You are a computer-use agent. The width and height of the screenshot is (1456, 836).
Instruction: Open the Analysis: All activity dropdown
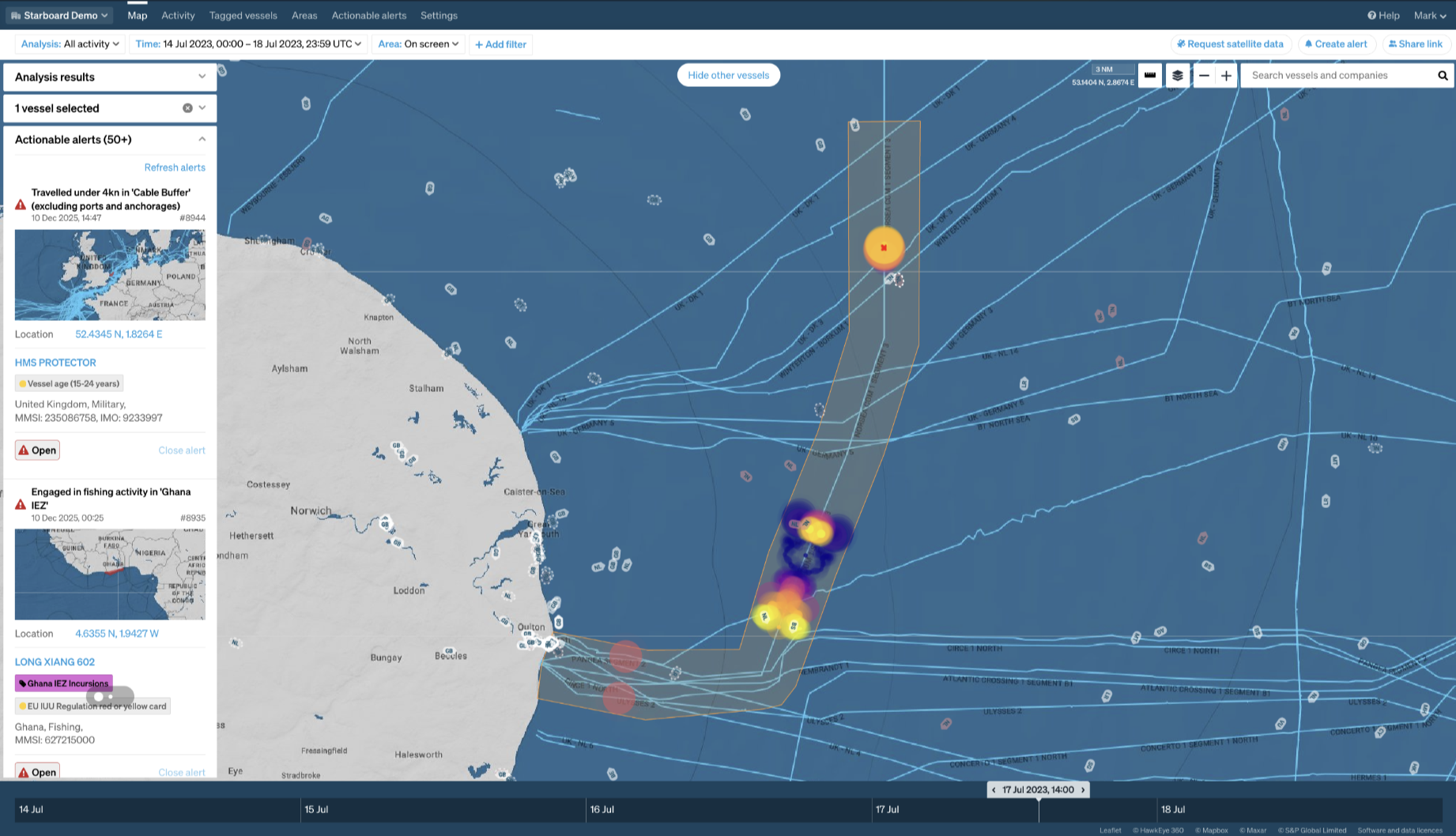(x=70, y=44)
